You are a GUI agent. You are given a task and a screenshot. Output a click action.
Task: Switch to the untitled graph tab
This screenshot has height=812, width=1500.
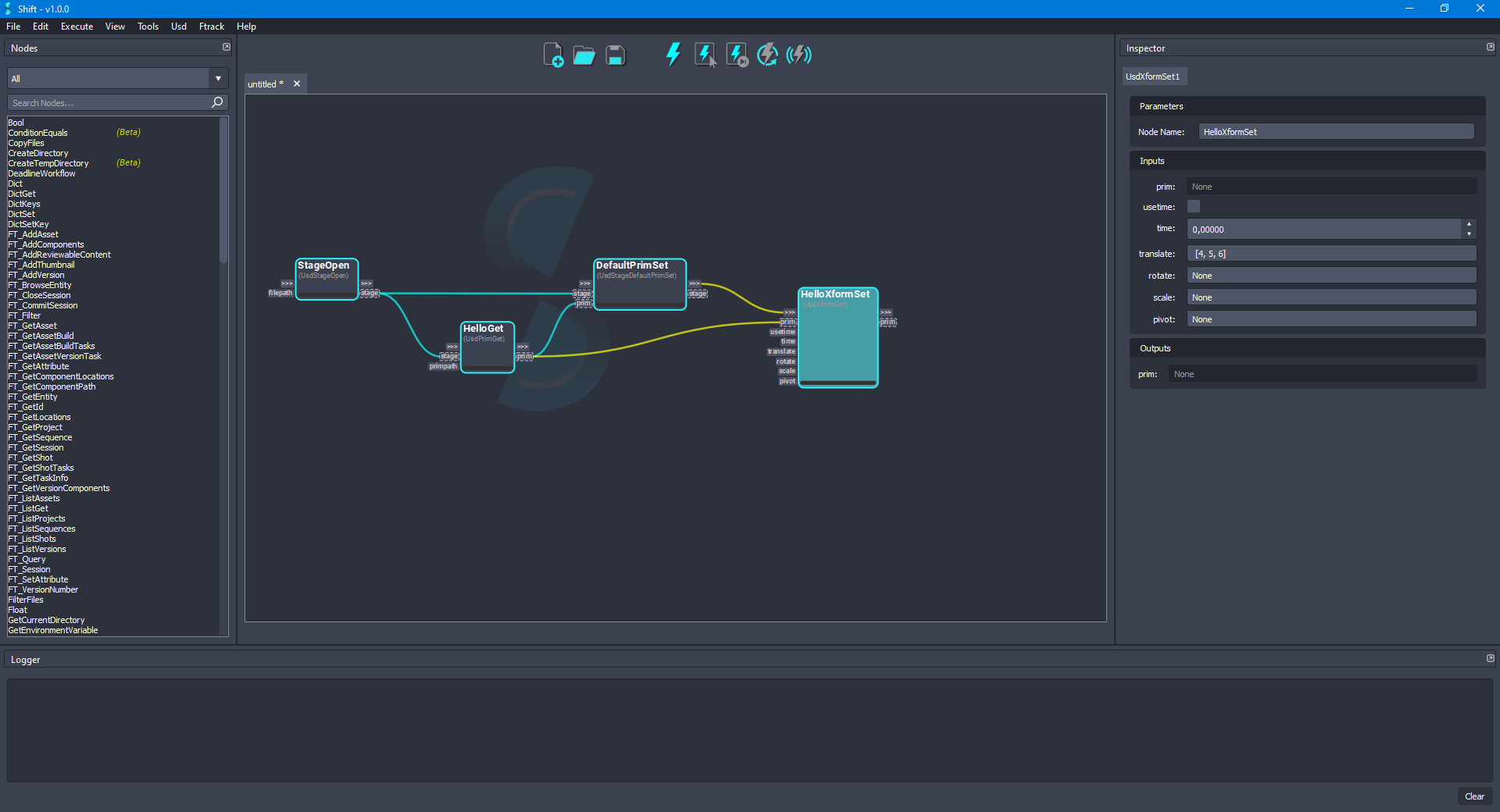(264, 84)
